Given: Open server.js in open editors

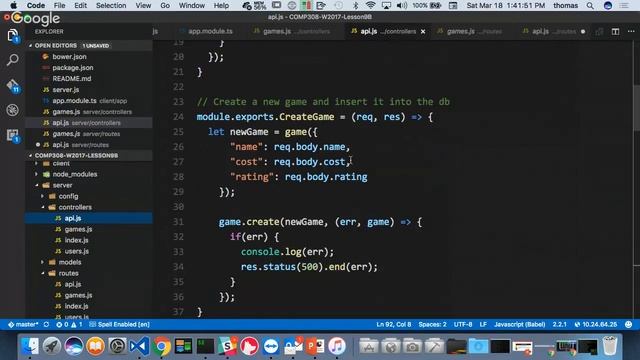Looking at the screenshot, I should pos(65,90).
